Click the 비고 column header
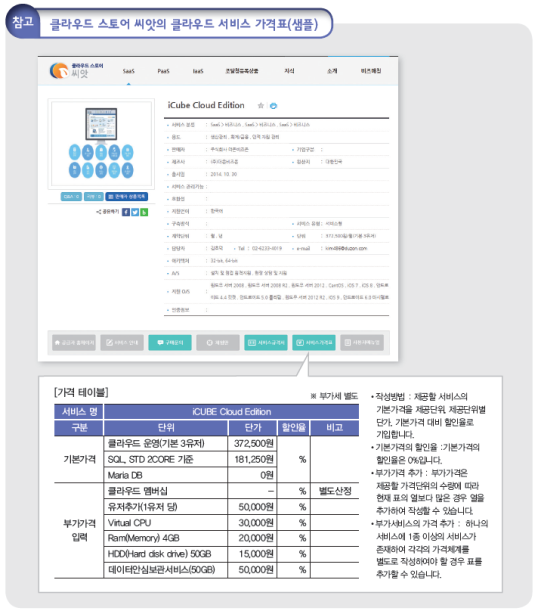Viewport: 538px width, 611px height. tap(335, 427)
